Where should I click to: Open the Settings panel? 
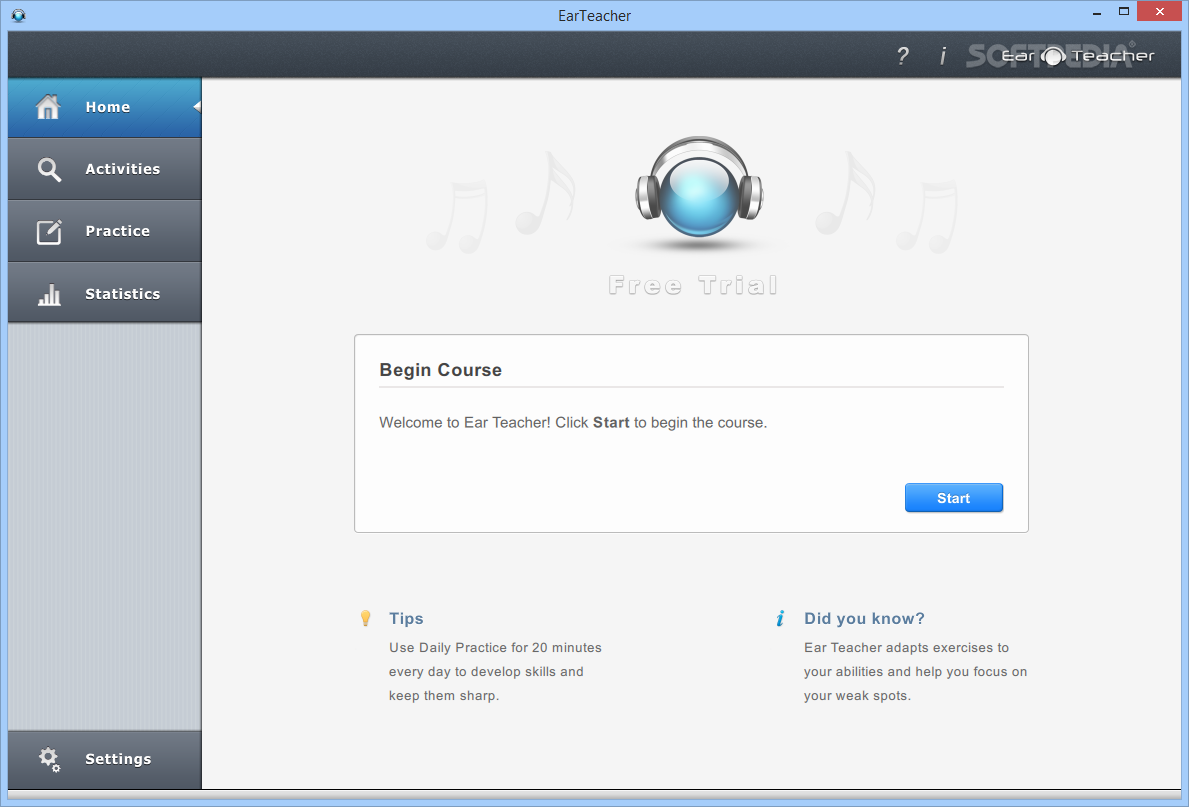(105, 759)
